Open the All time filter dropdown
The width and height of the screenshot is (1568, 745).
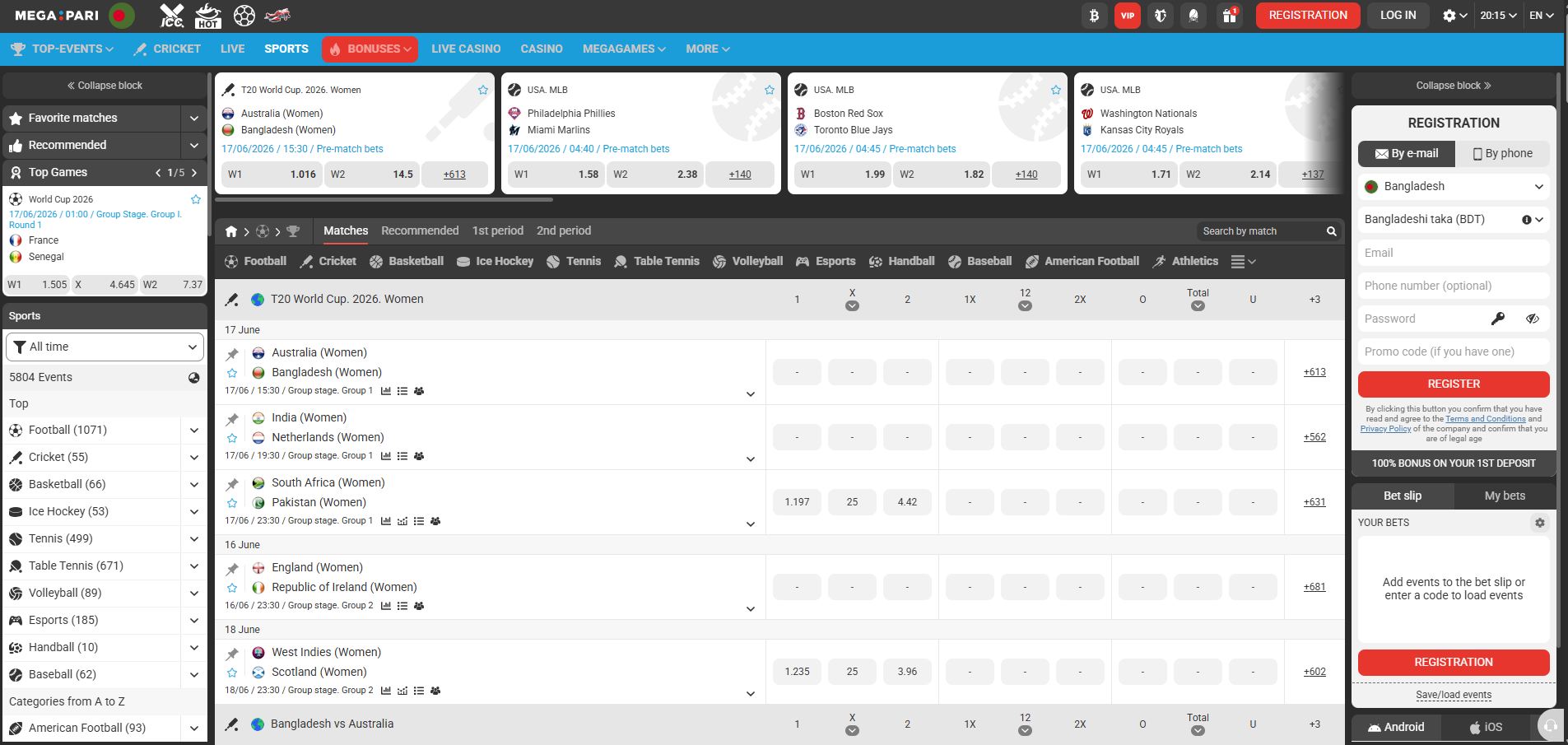click(105, 347)
